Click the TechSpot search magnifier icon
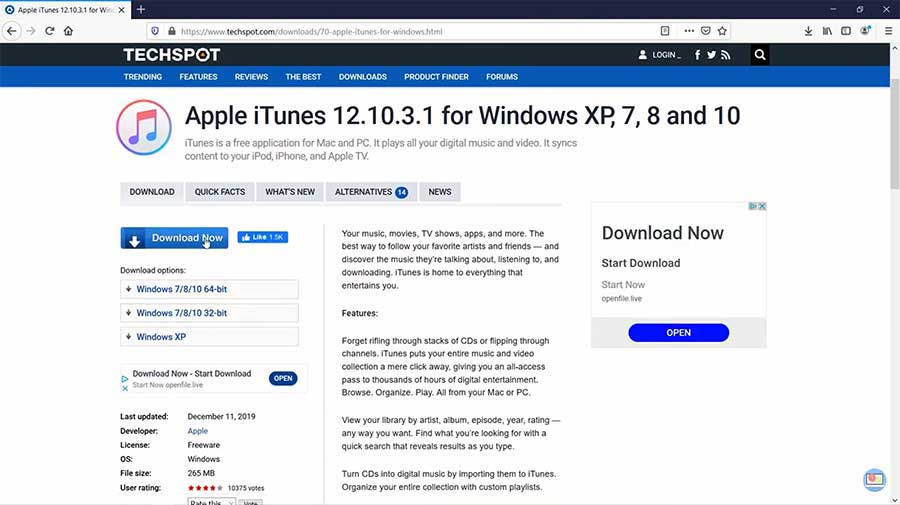This screenshot has height=505, width=900. 760,55
